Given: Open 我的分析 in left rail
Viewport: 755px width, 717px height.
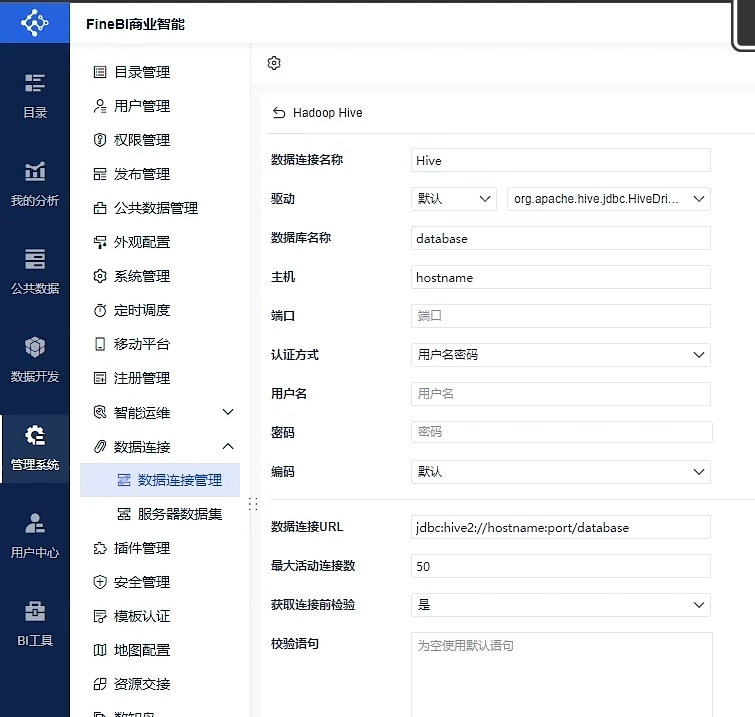Looking at the screenshot, I should pyautogui.click(x=35, y=184).
